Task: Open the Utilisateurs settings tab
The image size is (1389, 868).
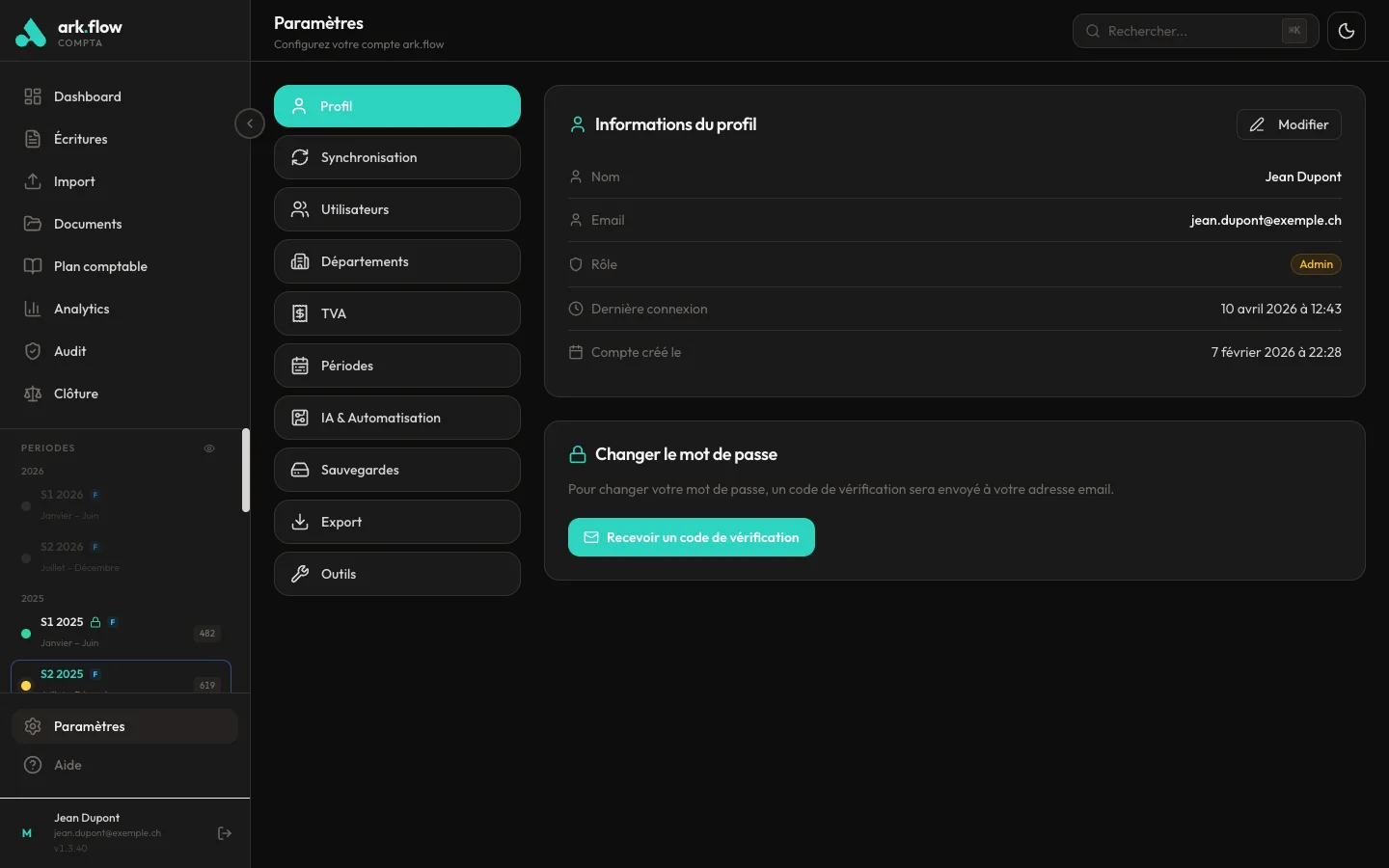Action: (397, 209)
